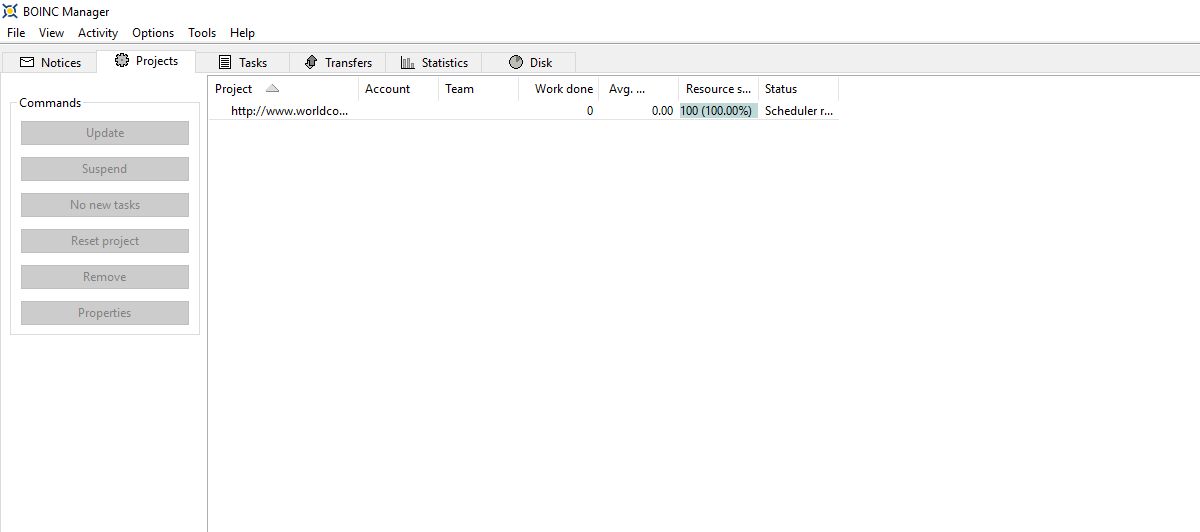
Task: Click the gear icon on Projects tab
Action: click(x=122, y=61)
